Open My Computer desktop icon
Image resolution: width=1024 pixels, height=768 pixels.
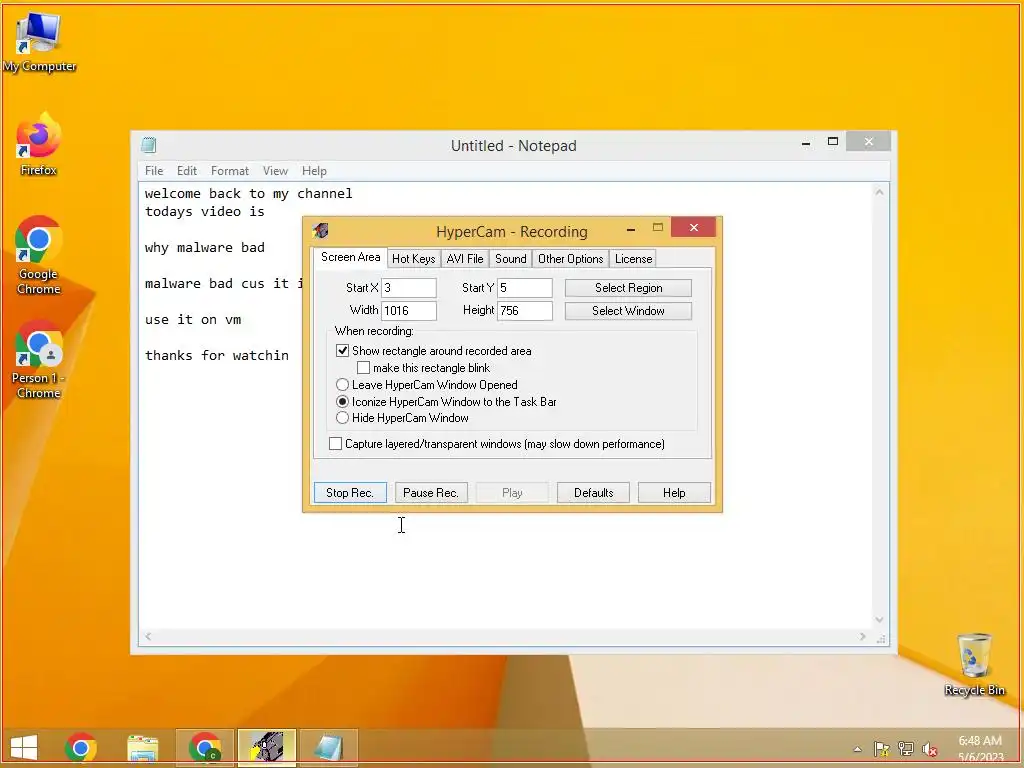39,41
